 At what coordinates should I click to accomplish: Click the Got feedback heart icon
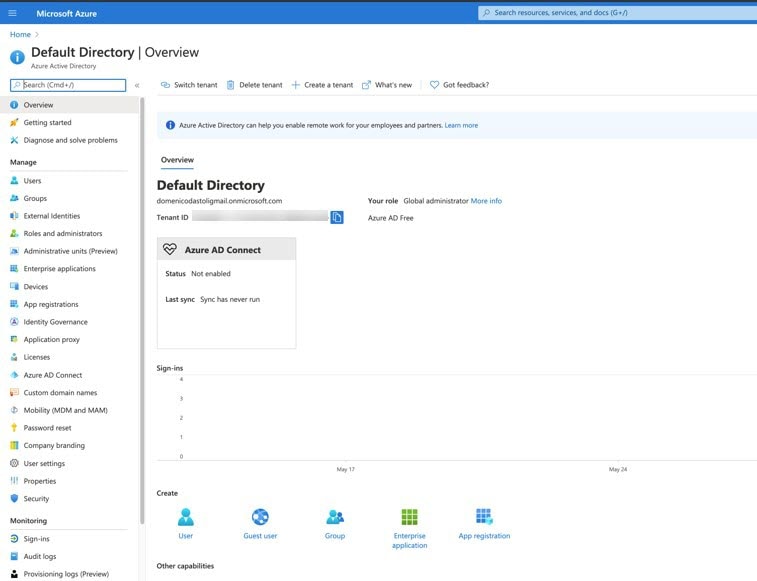click(x=434, y=85)
